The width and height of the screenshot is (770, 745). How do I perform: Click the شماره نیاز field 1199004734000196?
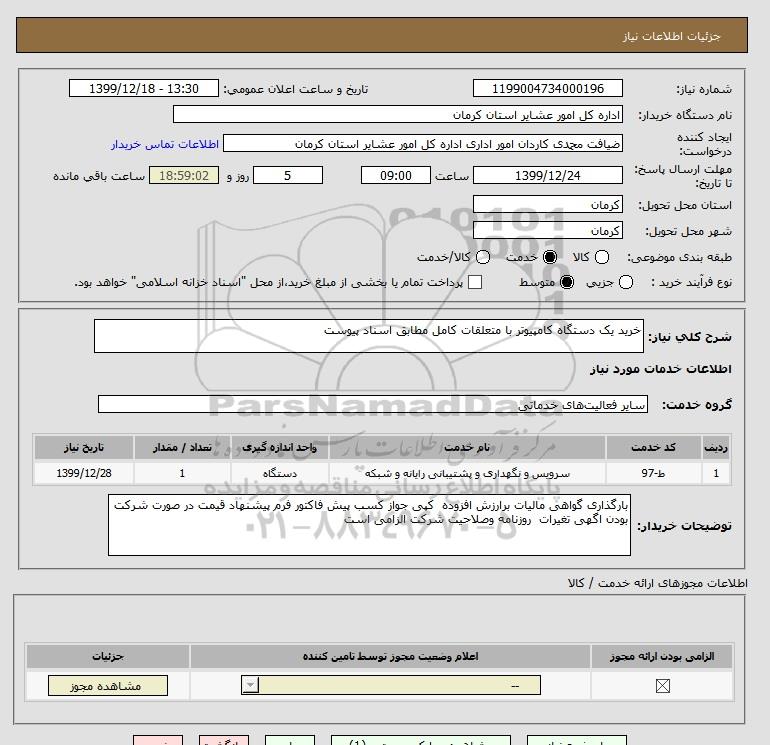[x=548, y=89]
